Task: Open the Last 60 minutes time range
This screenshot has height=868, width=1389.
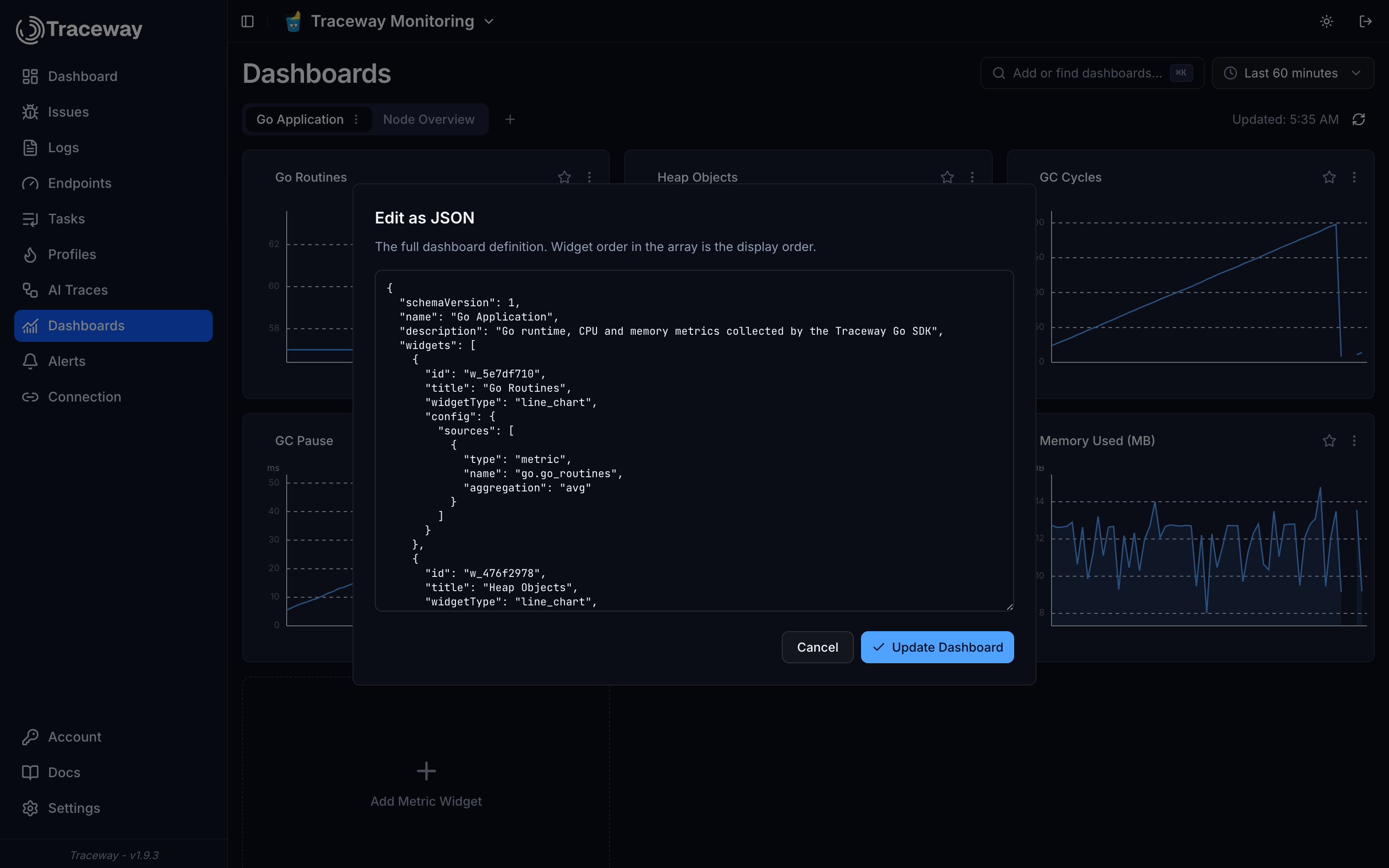Action: click(x=1292, y=73)
